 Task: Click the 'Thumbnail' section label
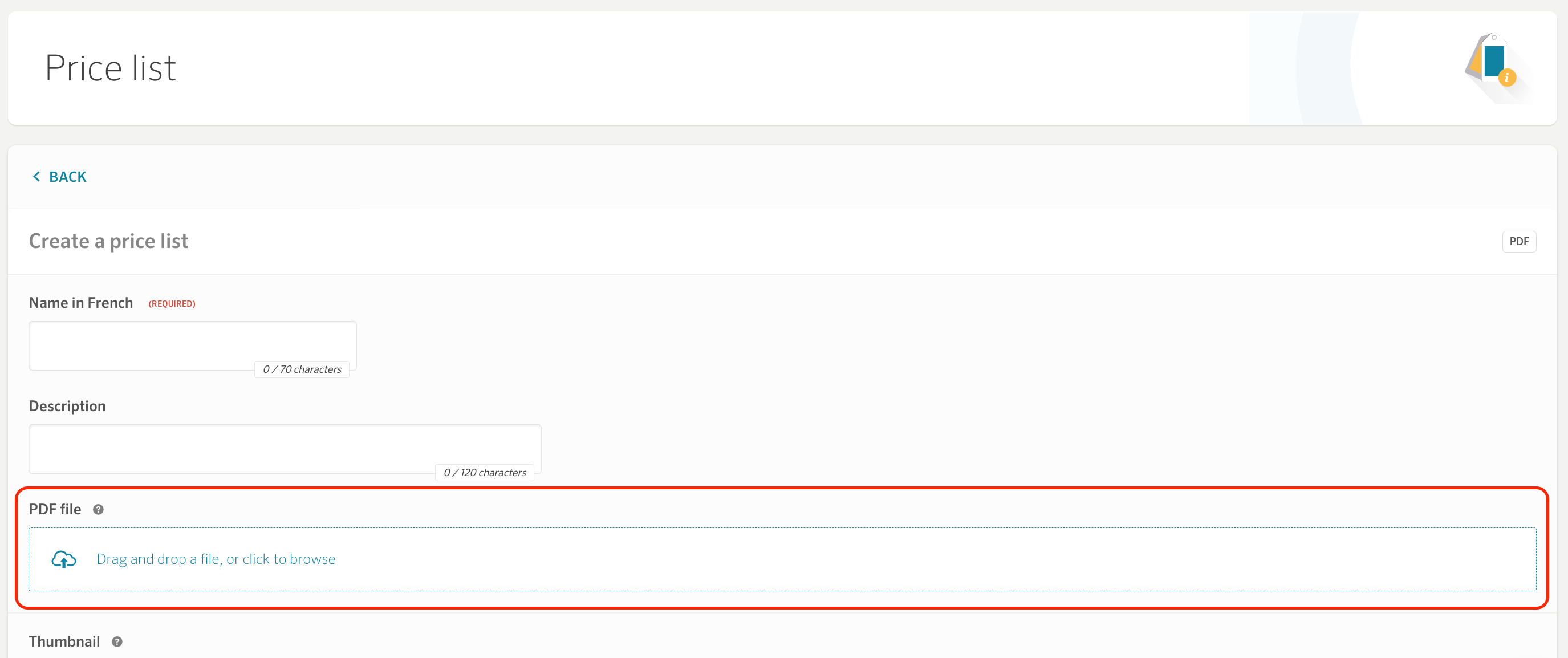(x=64, y=641)
